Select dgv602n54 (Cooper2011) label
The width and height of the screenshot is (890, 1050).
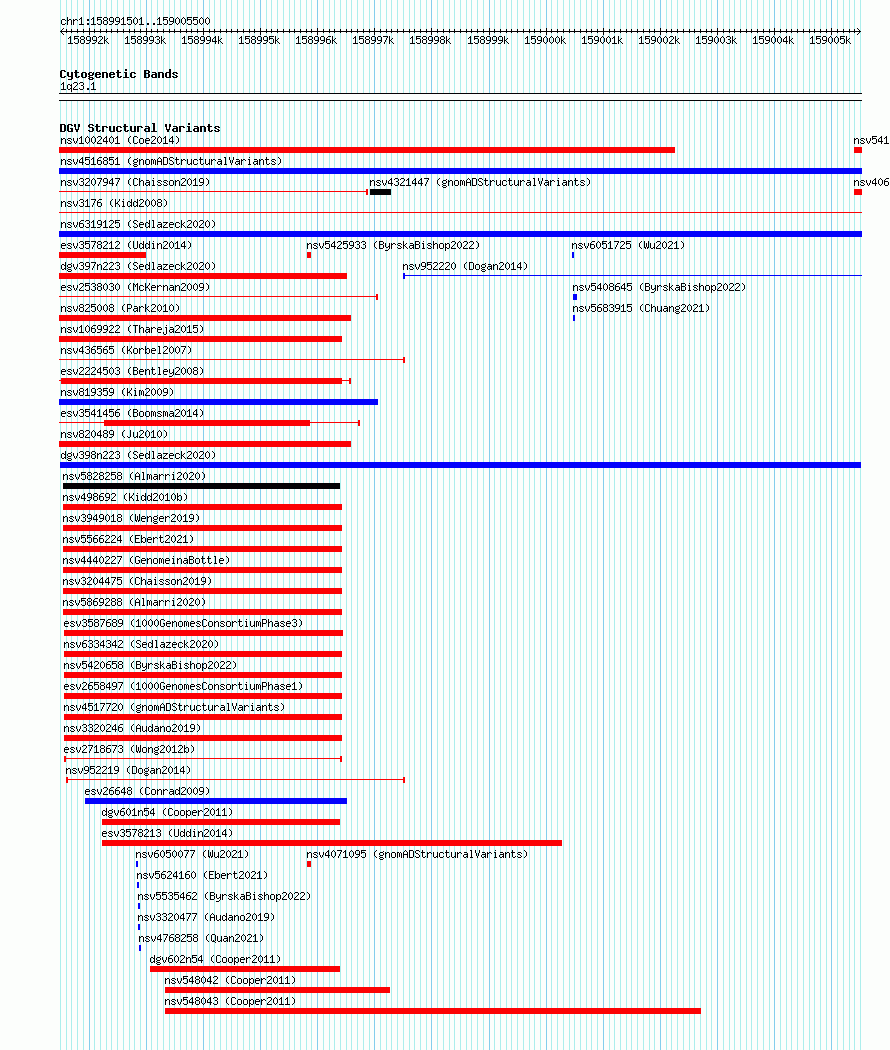215,959
